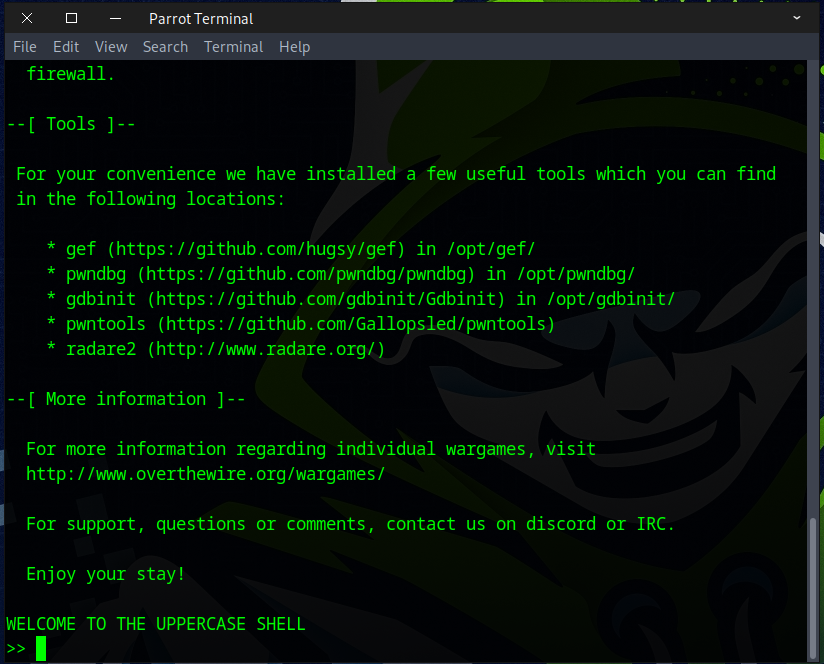Image resolution: width=824 pixels, height=664 pixels.
Task: Close the Parrot Terminal window
Action: [26, 18]
